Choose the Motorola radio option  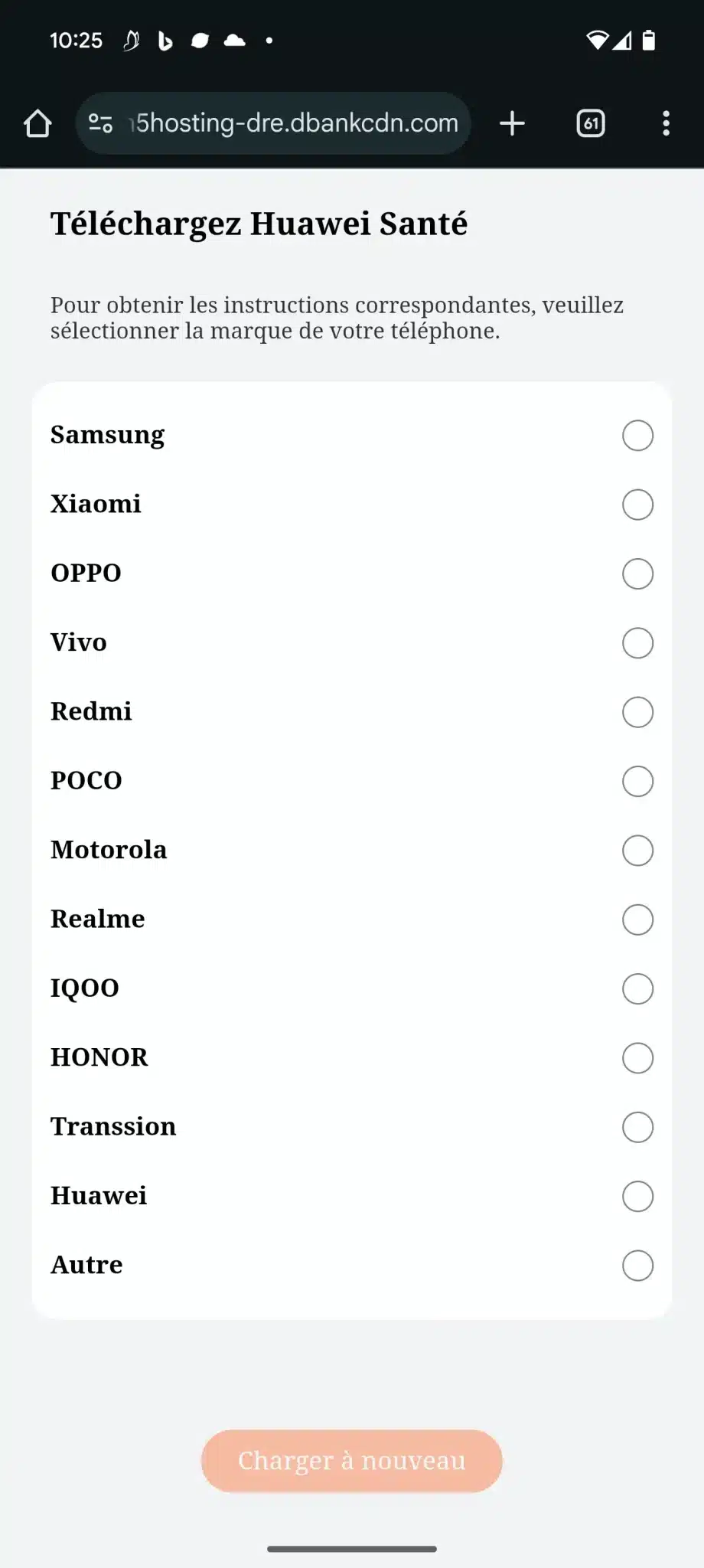[x=637, y=851]
